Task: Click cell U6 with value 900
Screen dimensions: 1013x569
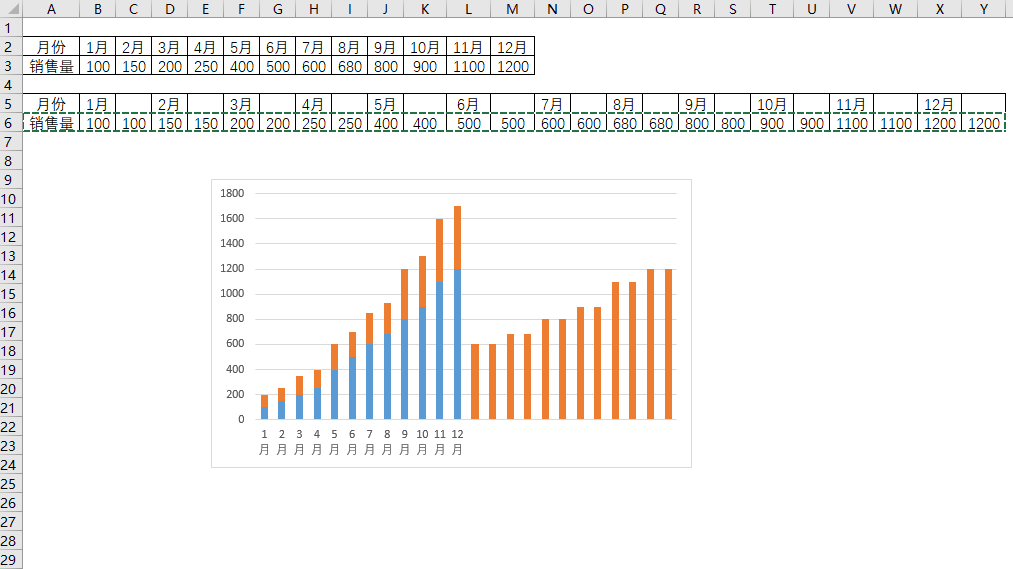Action: pos(811,123)
